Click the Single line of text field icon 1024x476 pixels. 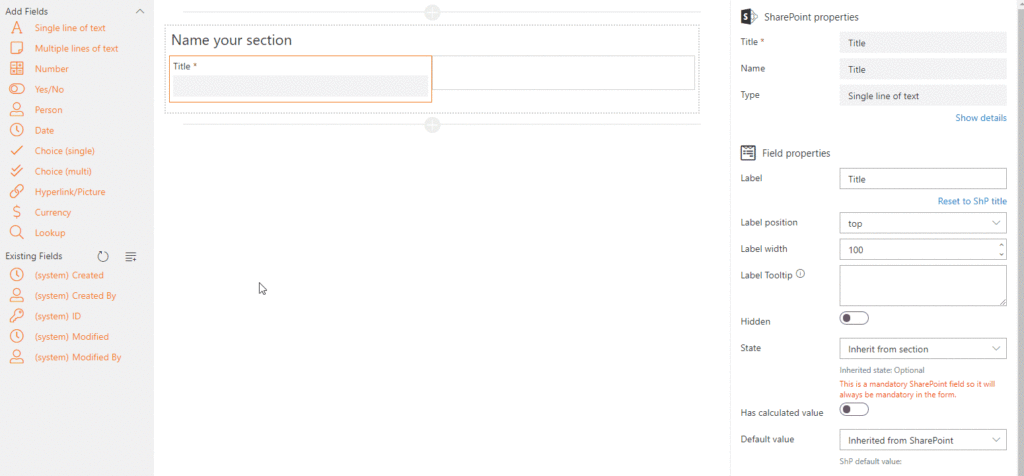[x=16, y=28]
